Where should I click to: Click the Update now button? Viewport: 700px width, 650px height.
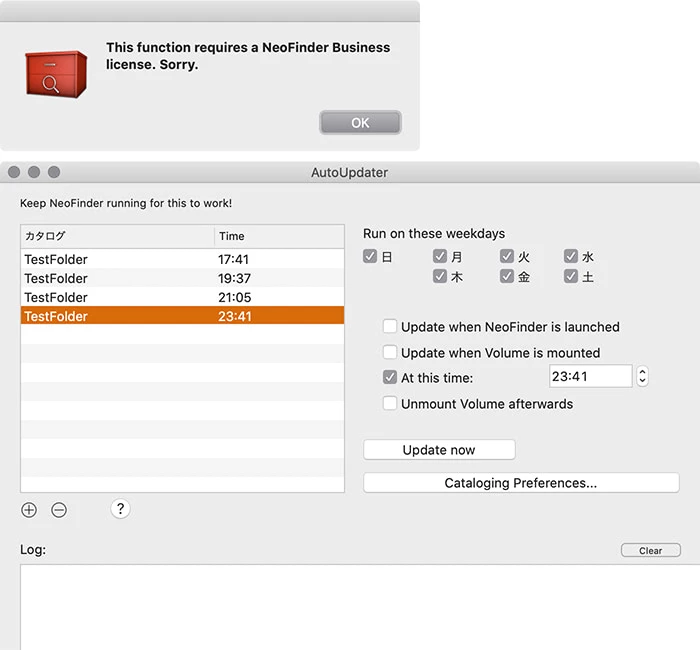(439, 450)
